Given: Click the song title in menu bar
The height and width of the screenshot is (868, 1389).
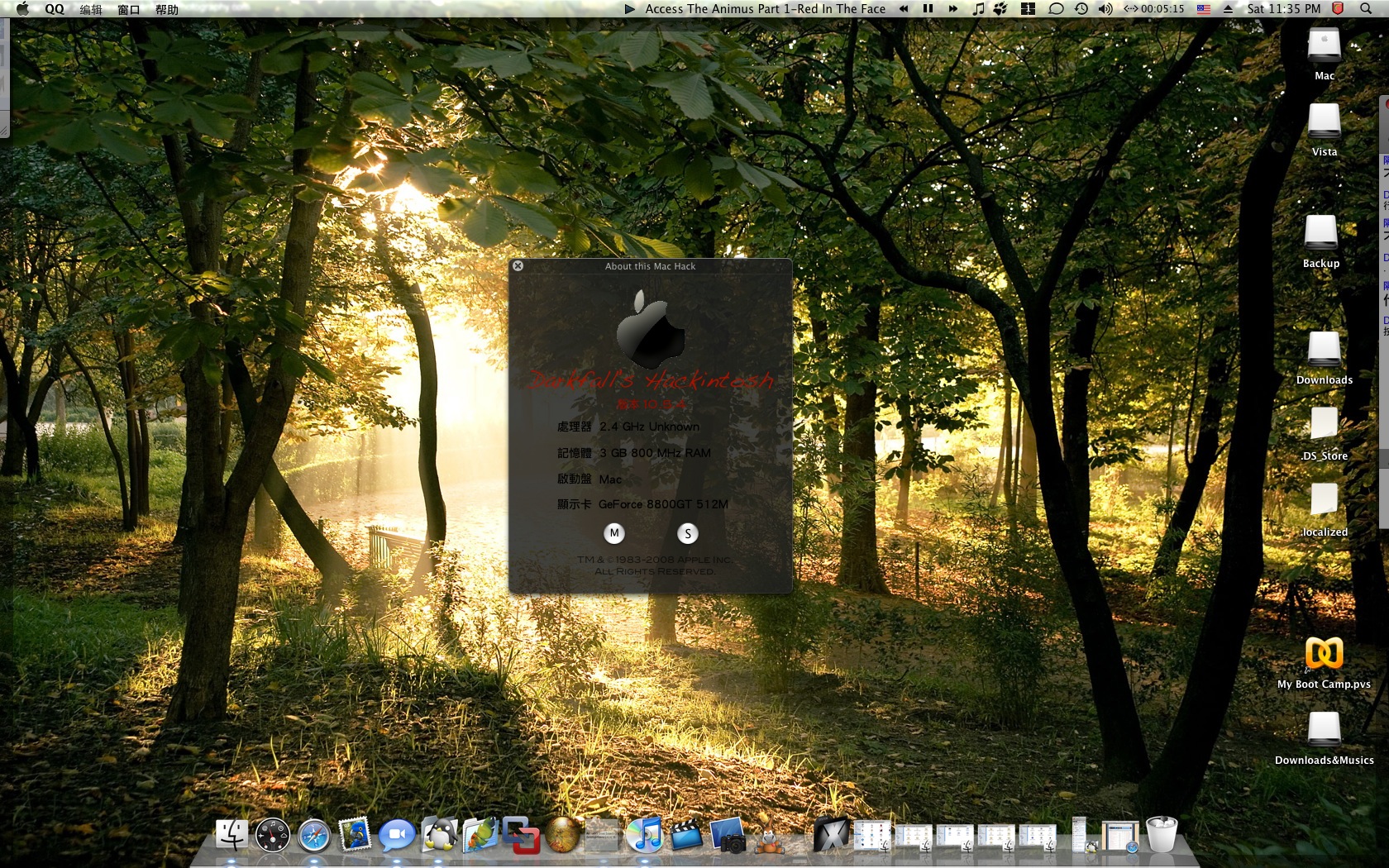Looking at the screenshot, I should pyautogui.click(x=765, y=9).
